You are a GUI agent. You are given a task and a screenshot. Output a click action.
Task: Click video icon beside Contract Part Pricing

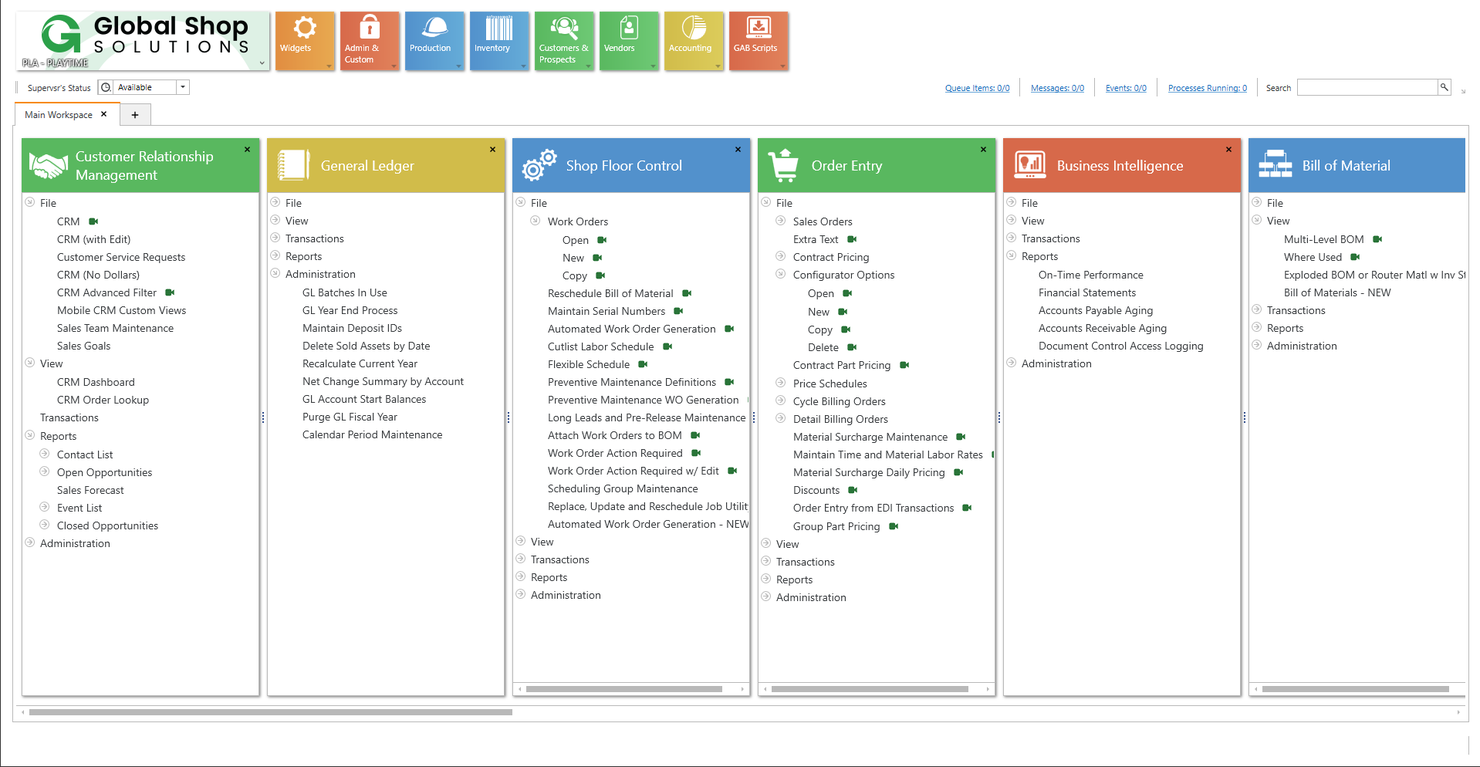click(904, 365)
